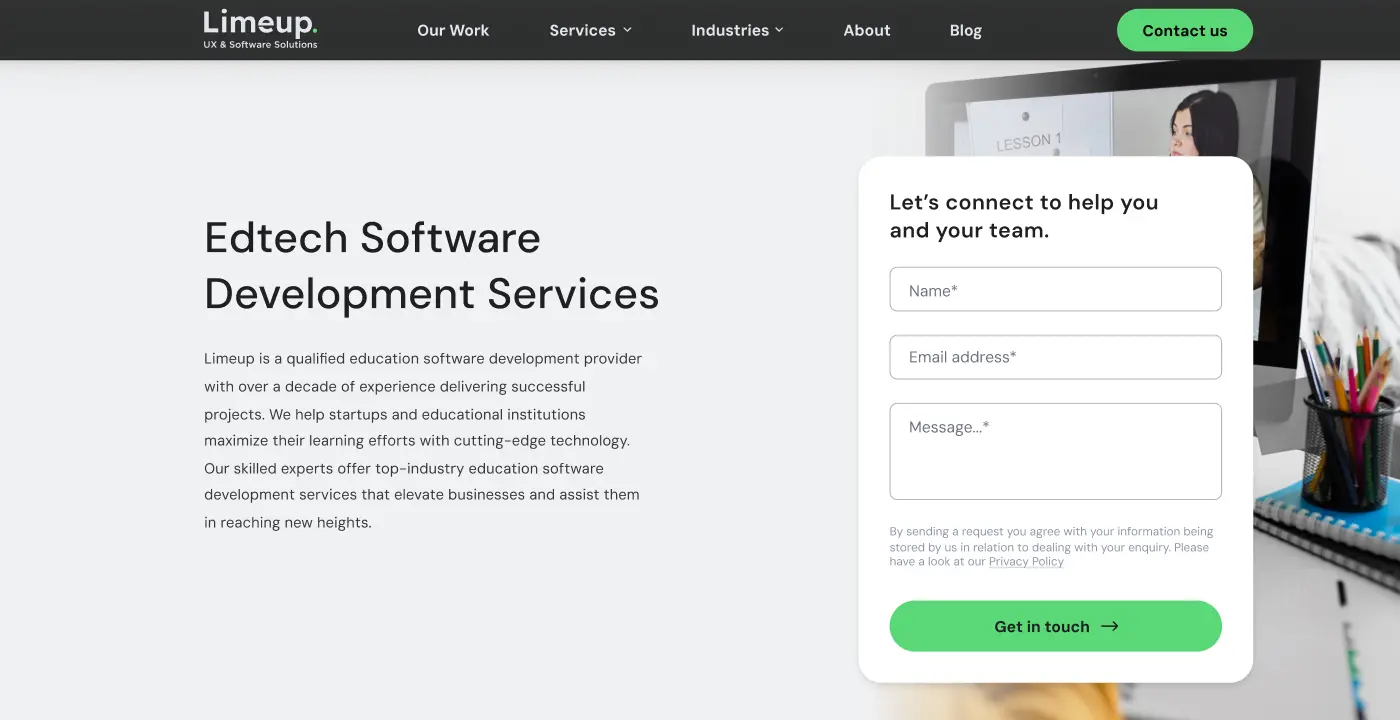
Task: Click the Let's connect form heading
Action: pos(1024,216)
